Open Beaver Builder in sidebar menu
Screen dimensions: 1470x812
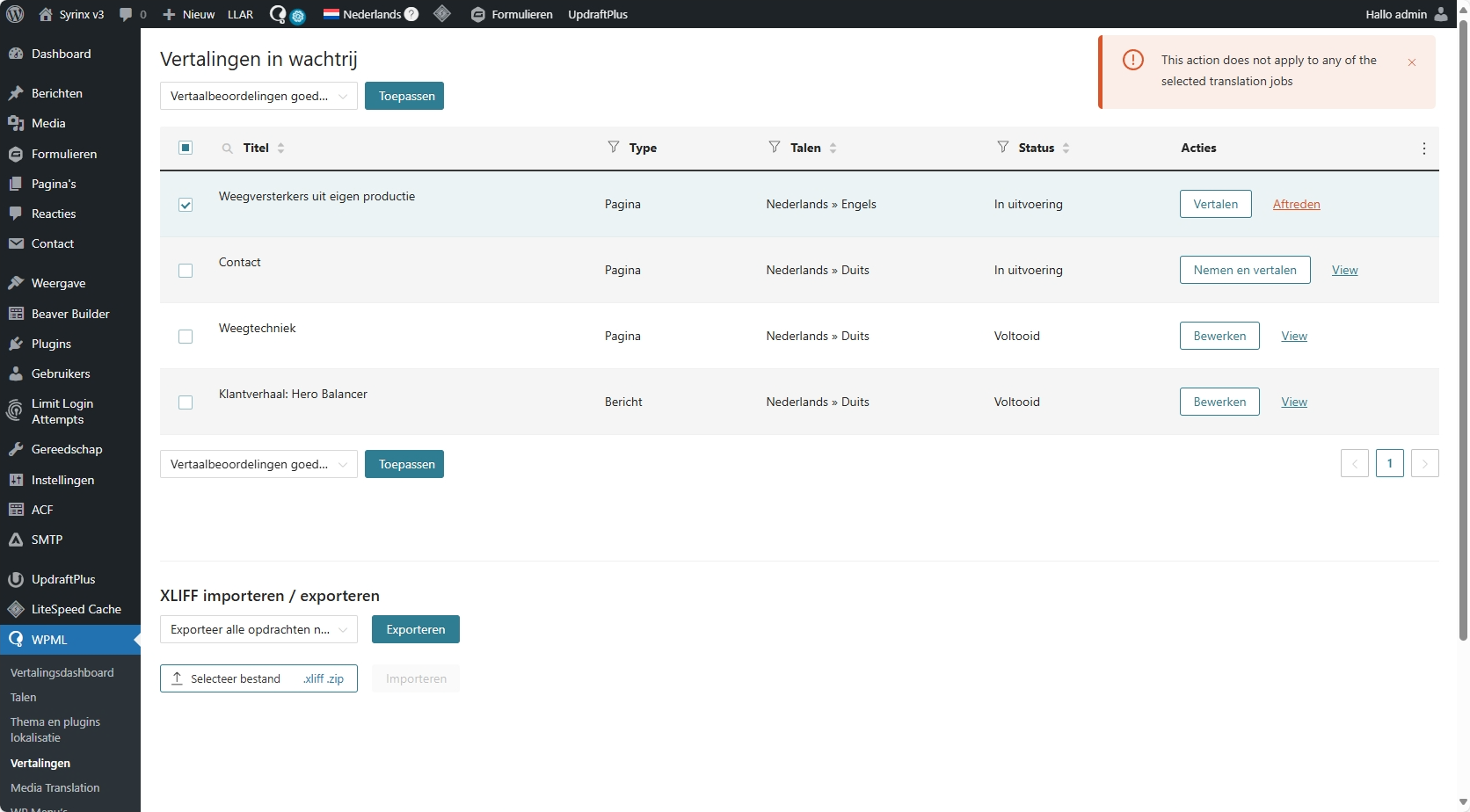coord(70,314)
